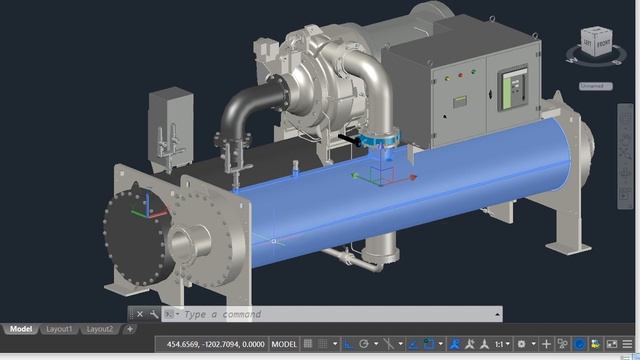Open polar tracking angle dropdown

click(x=376, y=344)
